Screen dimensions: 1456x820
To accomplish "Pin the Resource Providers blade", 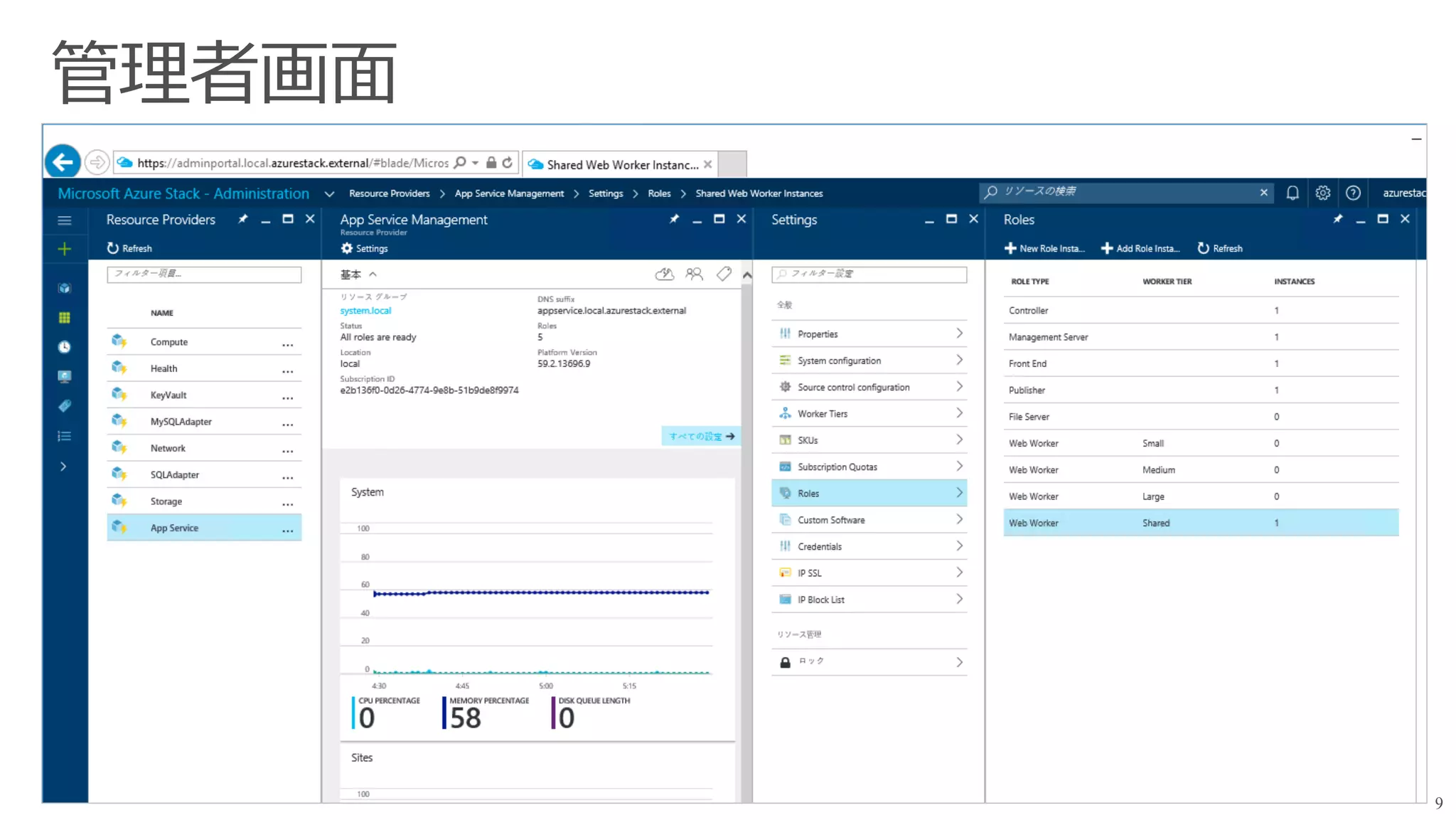I will 243,219.
